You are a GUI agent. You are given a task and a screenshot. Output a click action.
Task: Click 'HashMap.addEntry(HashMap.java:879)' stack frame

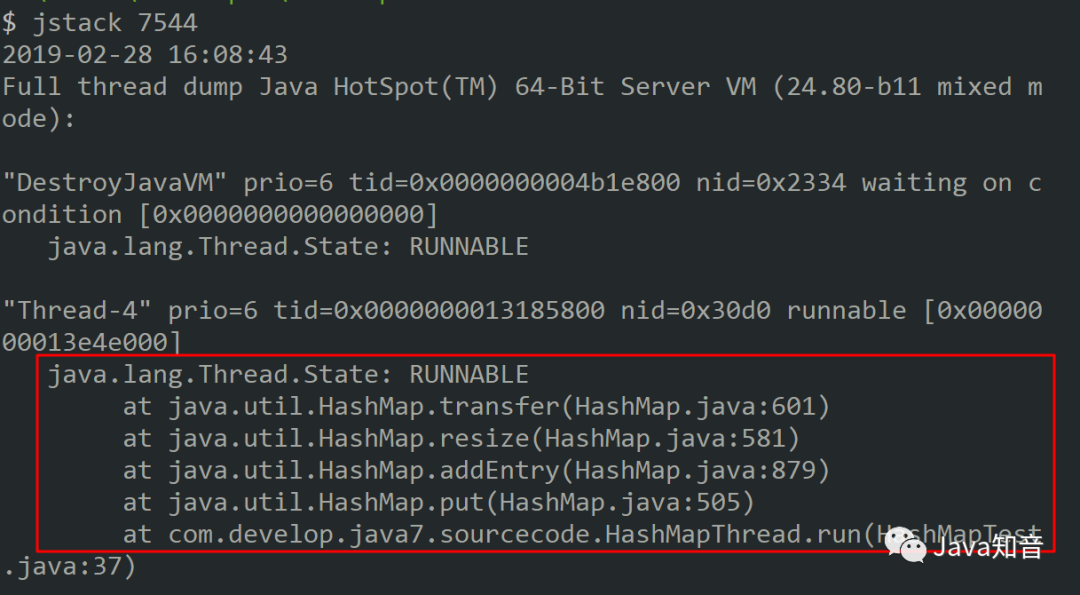477,470
